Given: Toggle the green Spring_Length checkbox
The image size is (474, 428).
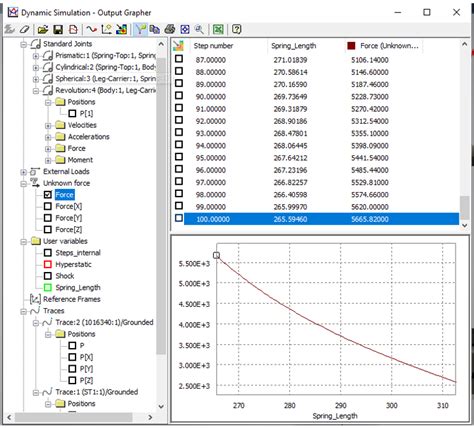Looking at the screenshot, I should tap(48, 287).
